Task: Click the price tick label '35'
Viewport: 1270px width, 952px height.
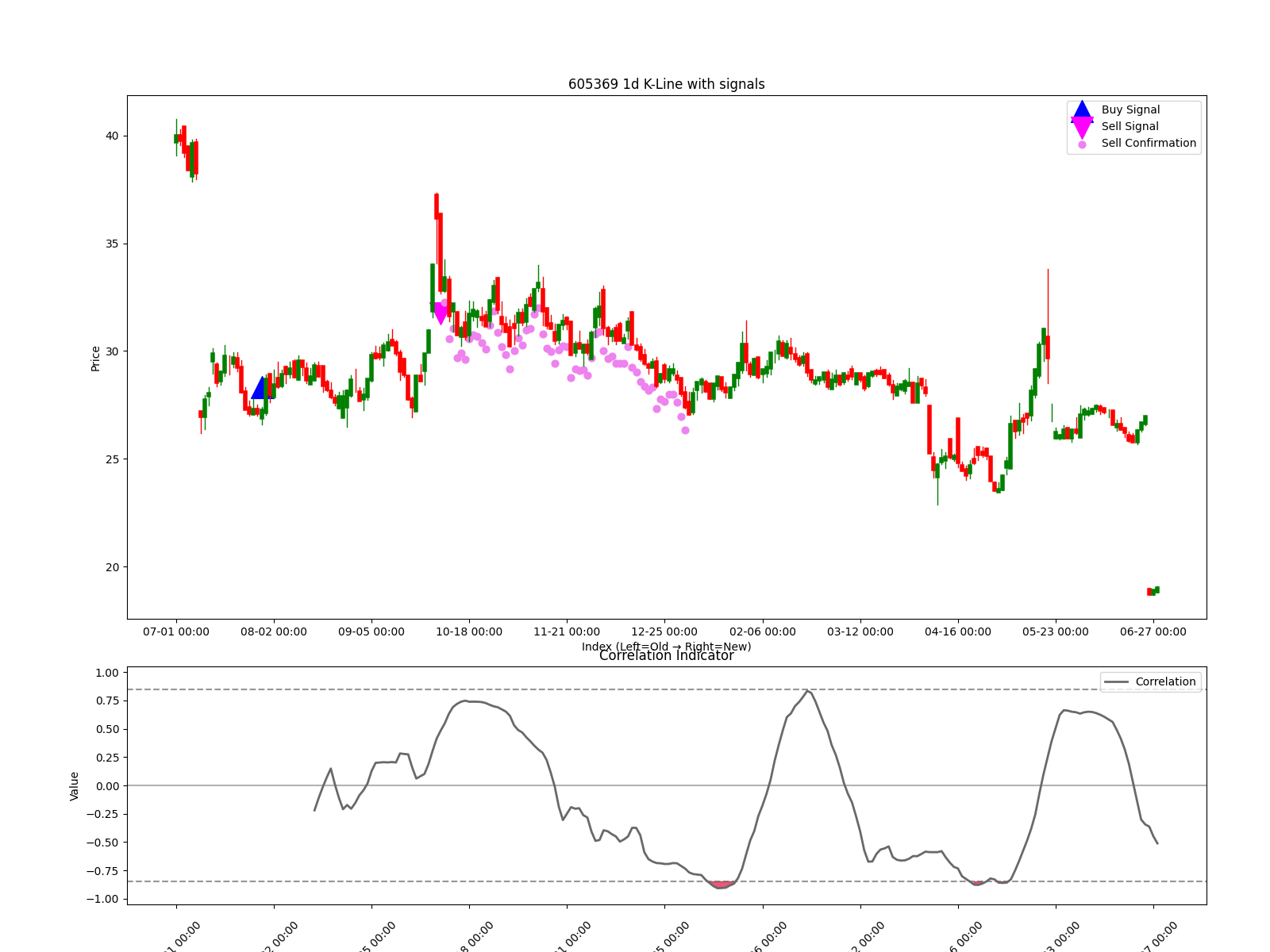Action: [112, 244]
